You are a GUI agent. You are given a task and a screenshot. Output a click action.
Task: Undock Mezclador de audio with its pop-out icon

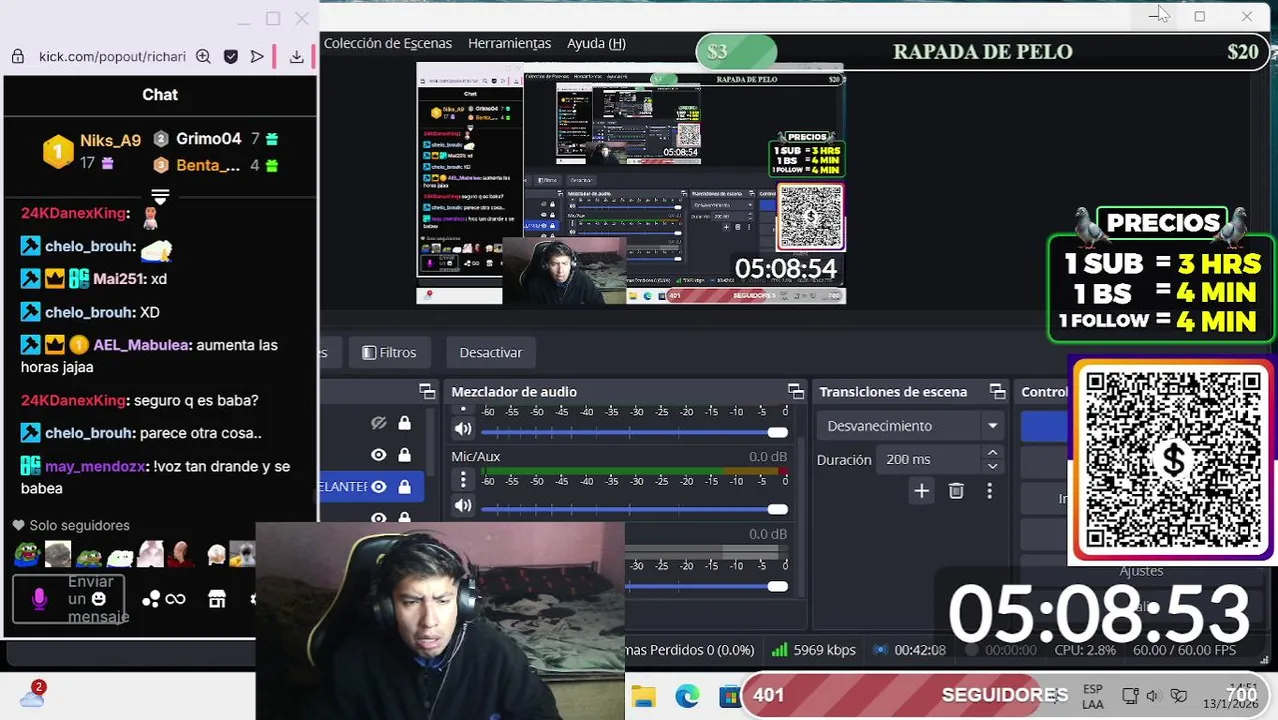pyautogui.click(x=795, y=391)
